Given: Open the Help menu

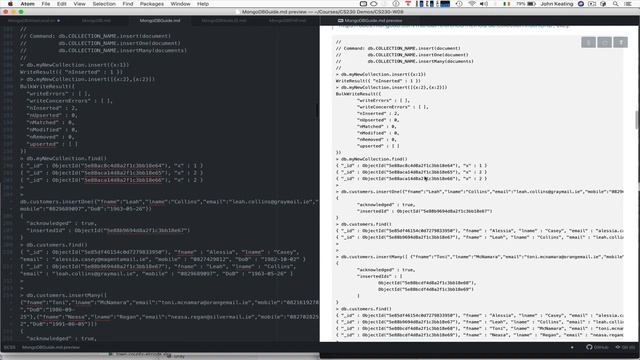Looking at the screenshot, I should [203, 4].
